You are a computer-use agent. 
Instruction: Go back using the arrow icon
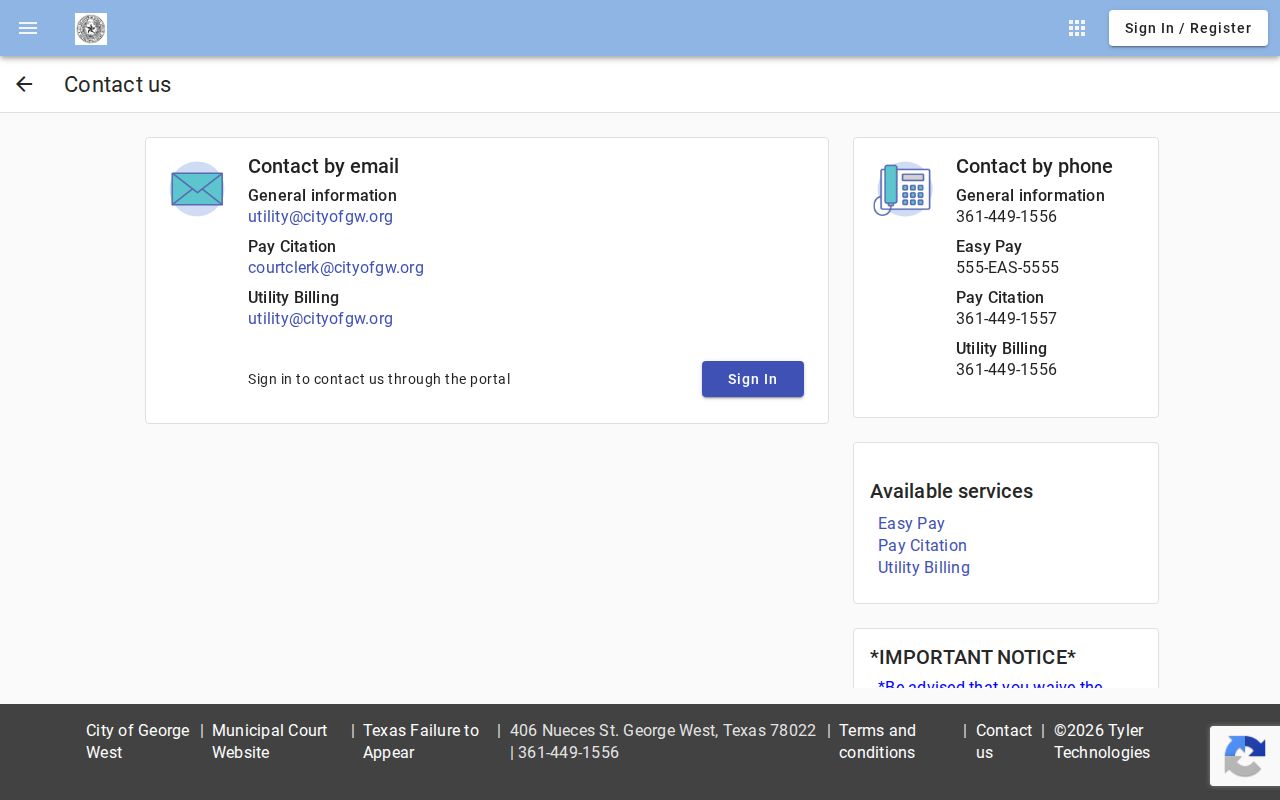(24, 84)
